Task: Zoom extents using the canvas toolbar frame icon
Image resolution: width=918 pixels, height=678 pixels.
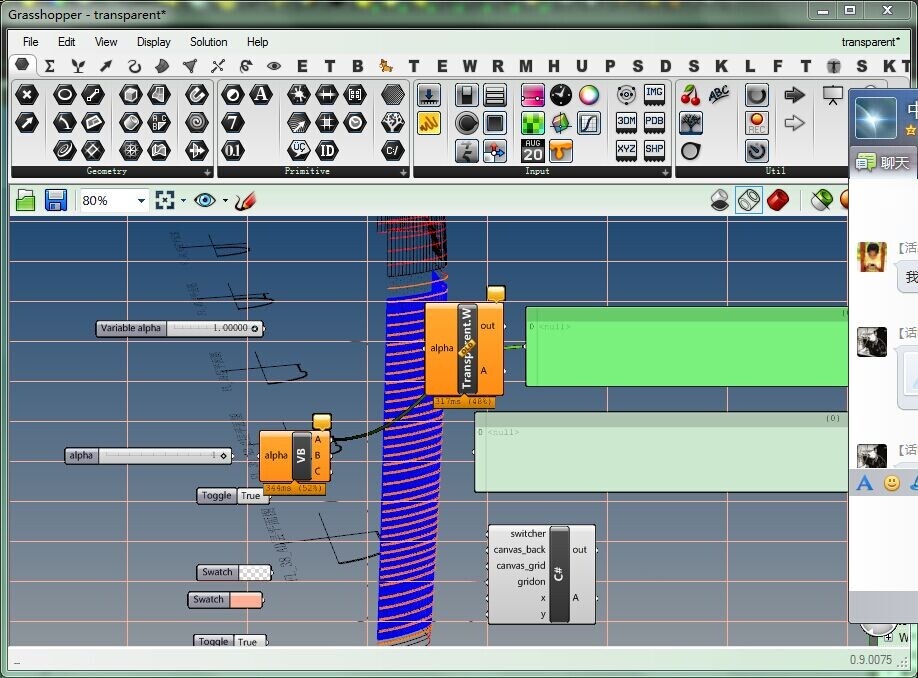Action: click(x=165, y=201)
